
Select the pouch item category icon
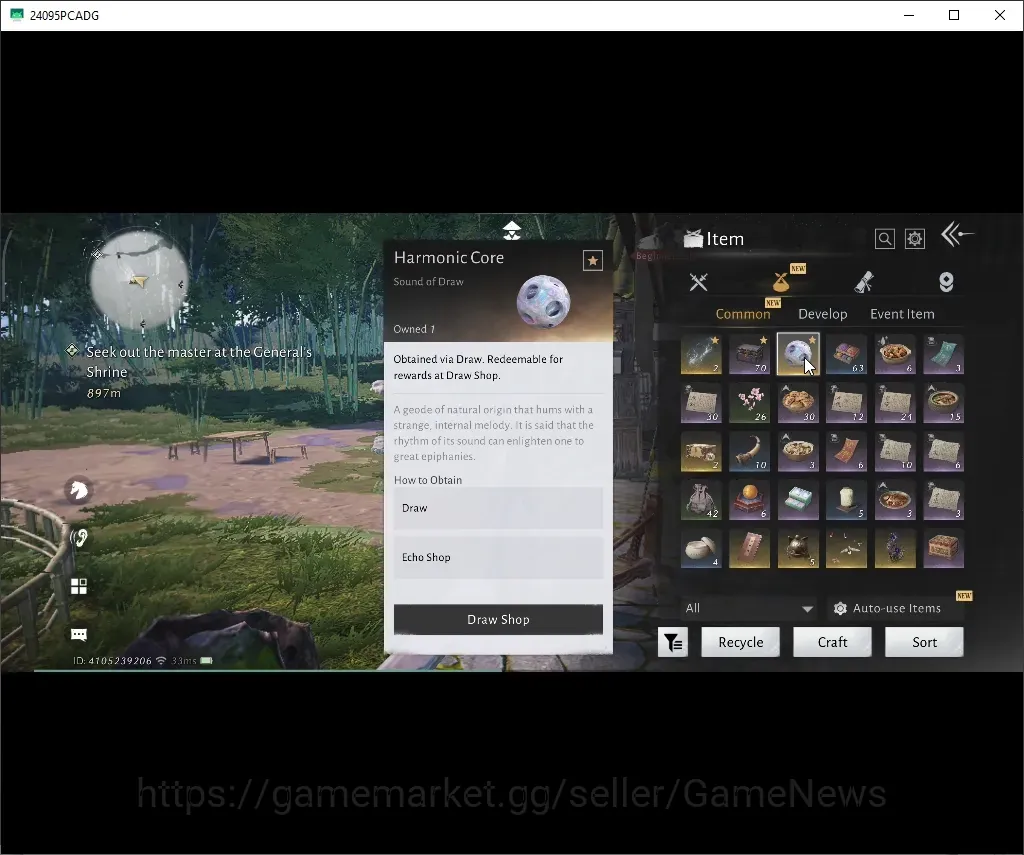coord(781,282)
